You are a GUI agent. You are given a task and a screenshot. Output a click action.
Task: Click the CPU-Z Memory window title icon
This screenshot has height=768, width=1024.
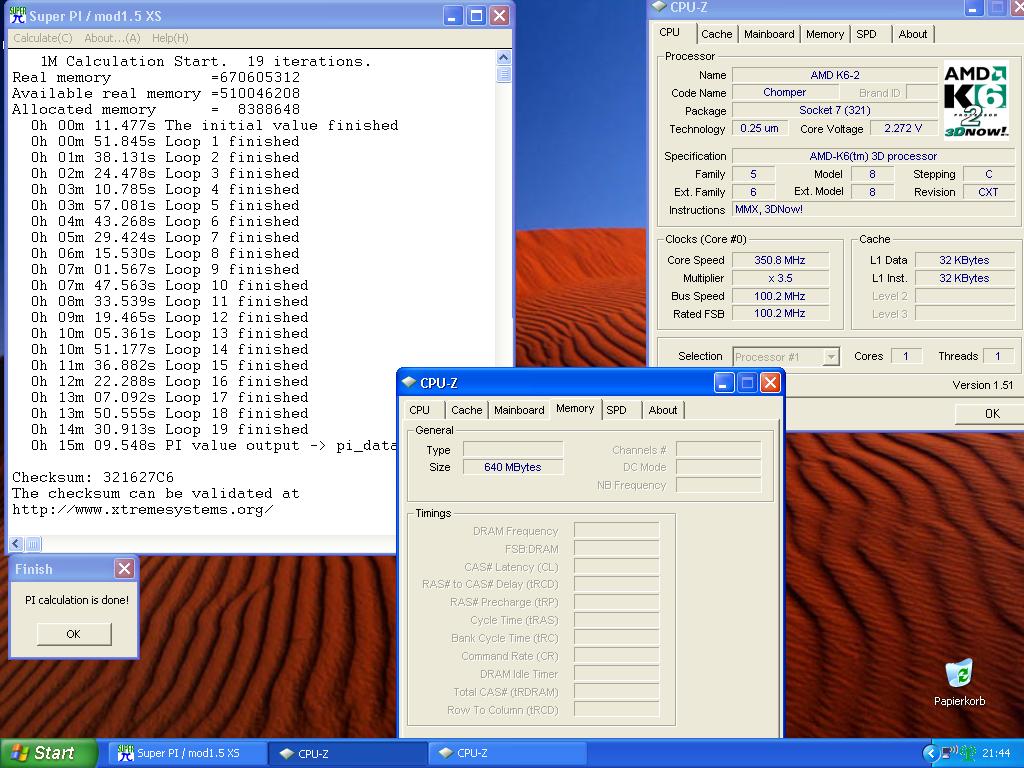click(x=409, y=382)
